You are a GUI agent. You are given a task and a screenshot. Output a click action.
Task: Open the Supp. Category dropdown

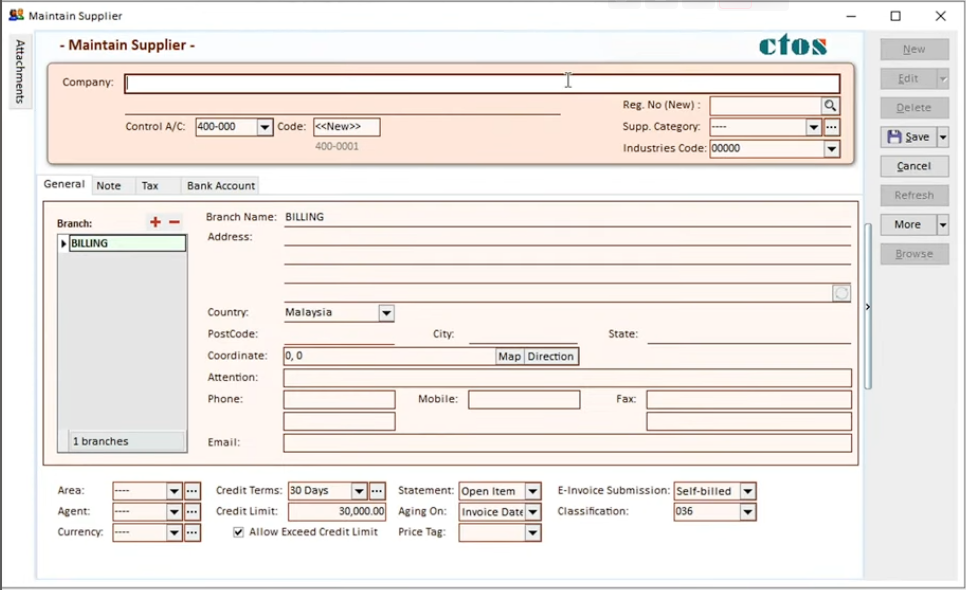[814, 127]
